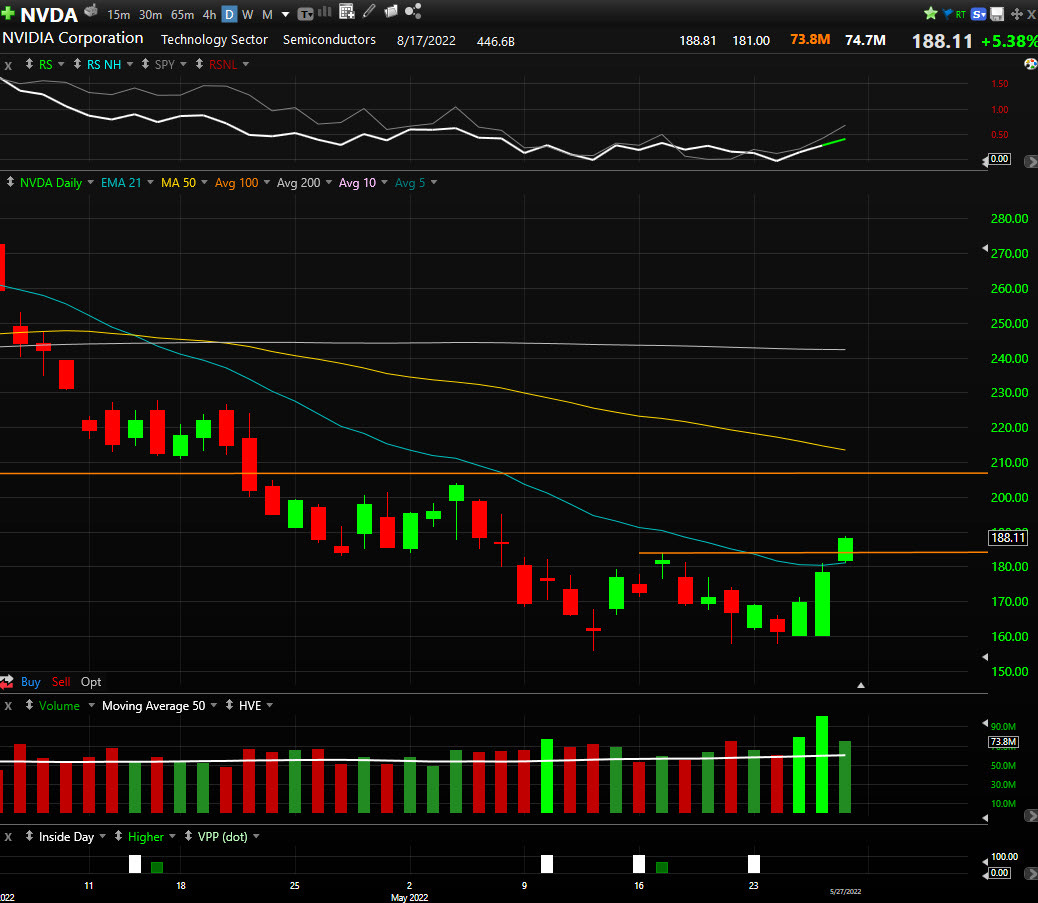Click reorder arrows beside Higher
The width and height of the screenshot is (1038, 903).
coord(118,836)
